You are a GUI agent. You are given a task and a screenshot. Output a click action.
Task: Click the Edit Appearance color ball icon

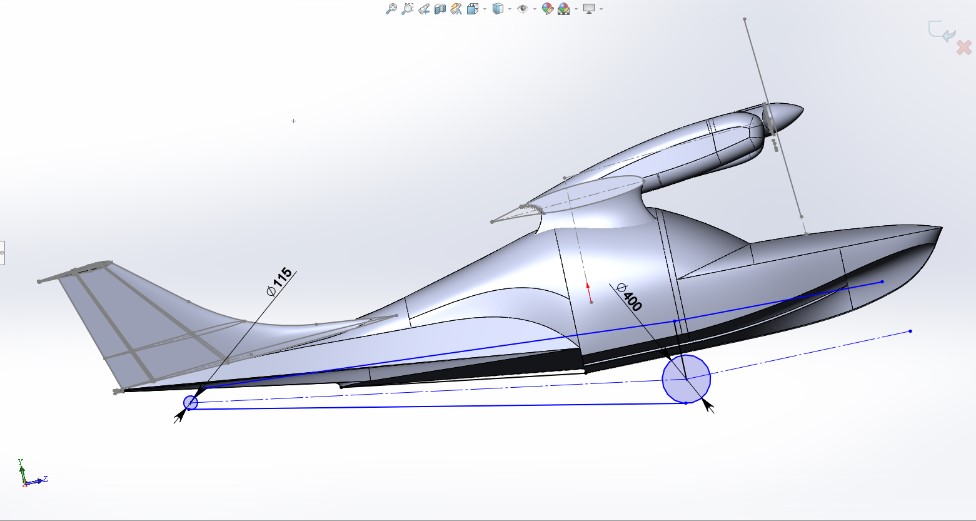[x=547, y=9]
